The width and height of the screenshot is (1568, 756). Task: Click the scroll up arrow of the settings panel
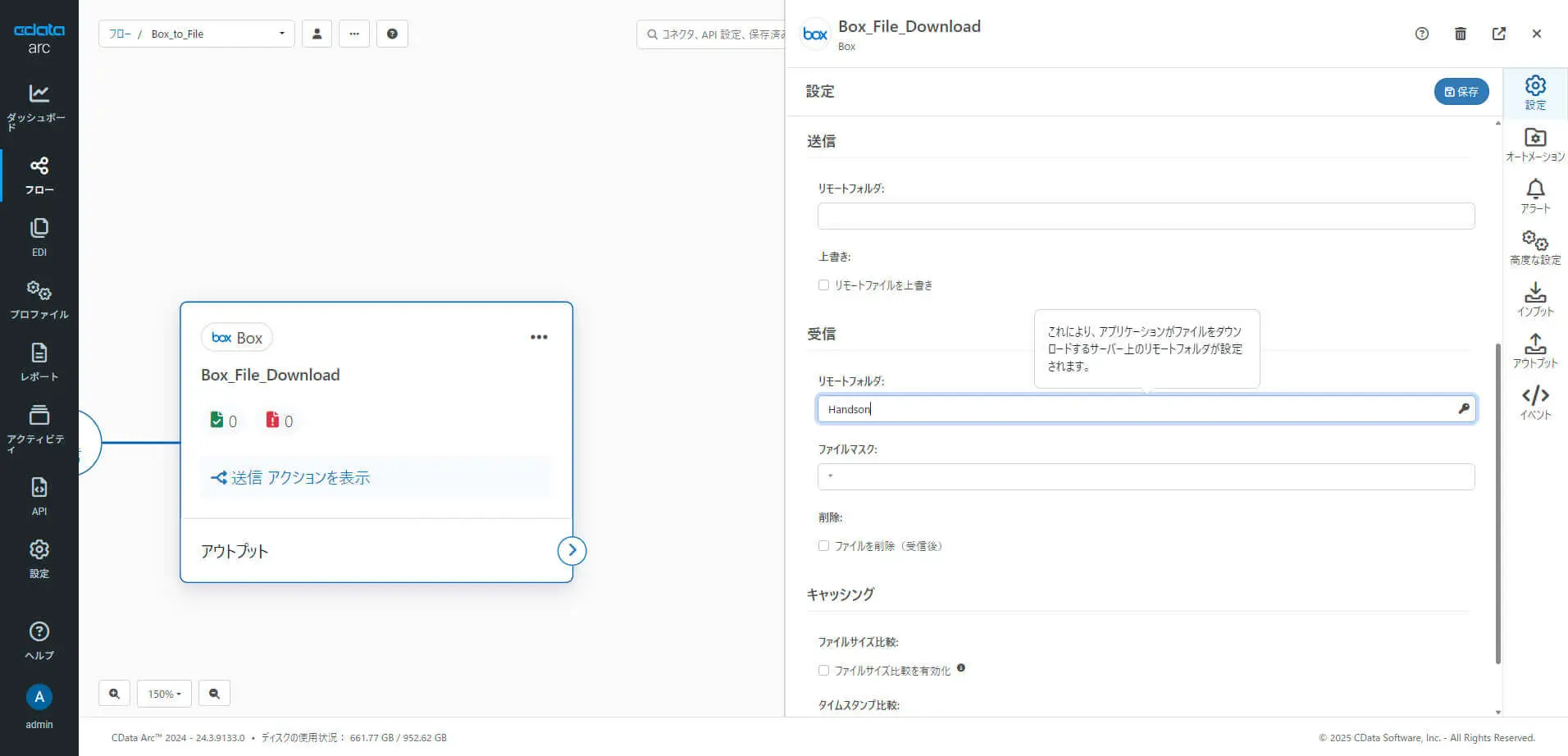click(x=1497, y=123)
